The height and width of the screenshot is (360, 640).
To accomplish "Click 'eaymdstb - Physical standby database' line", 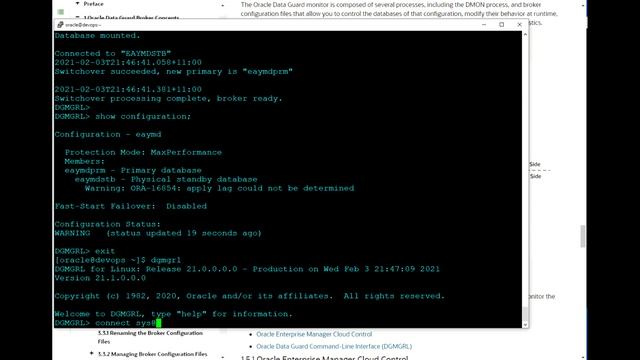I will 166,179.
